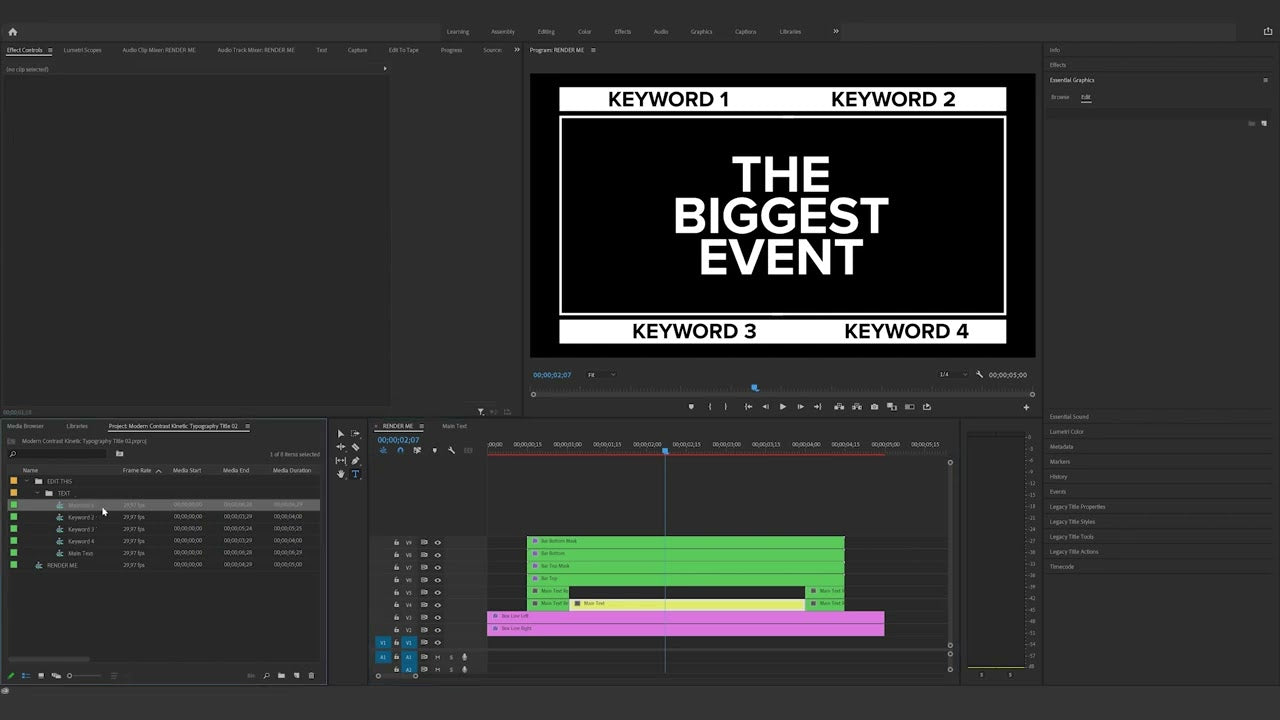This screenshot has width=1280, height=720.
Task: Click the New Bin icon in project panel
Action: [281, 676]
